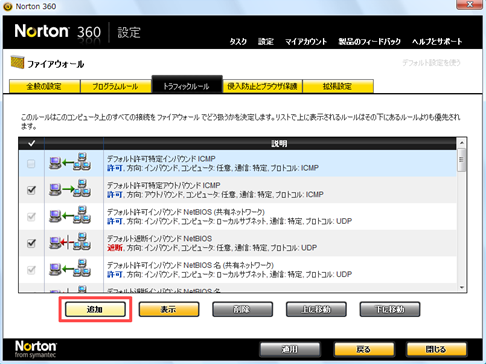Click the デフォルト設定を使う link
The image size is (486, 364).
(x=431, y=63)
